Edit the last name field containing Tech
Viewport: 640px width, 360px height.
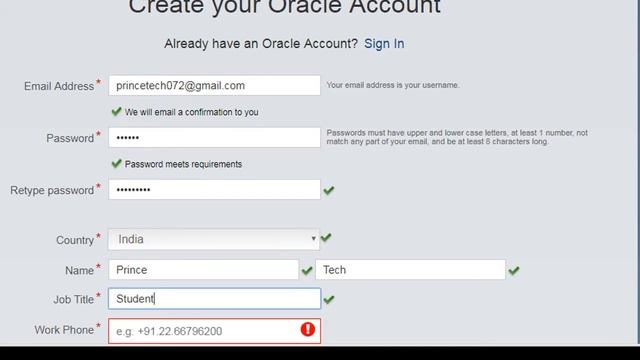pyautogui.click(x=410, y=270)
